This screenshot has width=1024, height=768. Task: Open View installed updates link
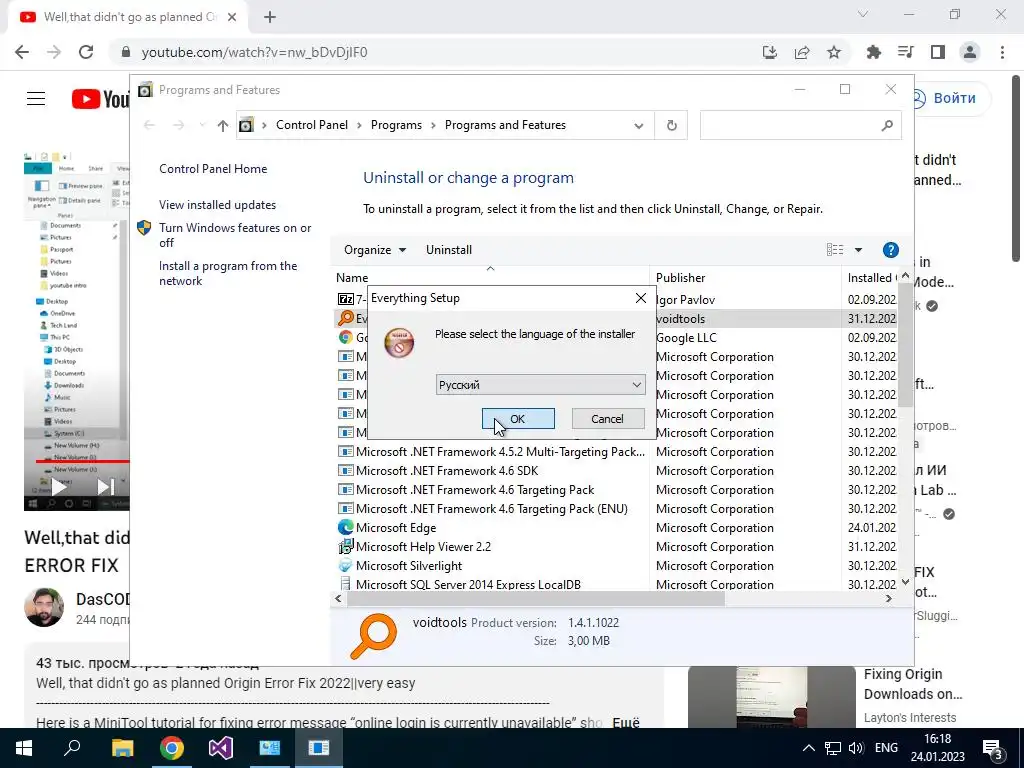217,204
